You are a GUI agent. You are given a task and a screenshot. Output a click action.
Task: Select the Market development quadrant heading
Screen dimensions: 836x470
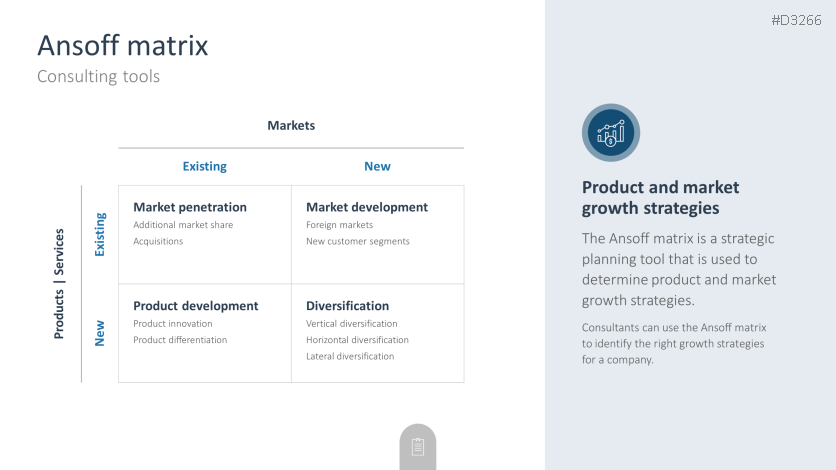click(x=367, y=207)
